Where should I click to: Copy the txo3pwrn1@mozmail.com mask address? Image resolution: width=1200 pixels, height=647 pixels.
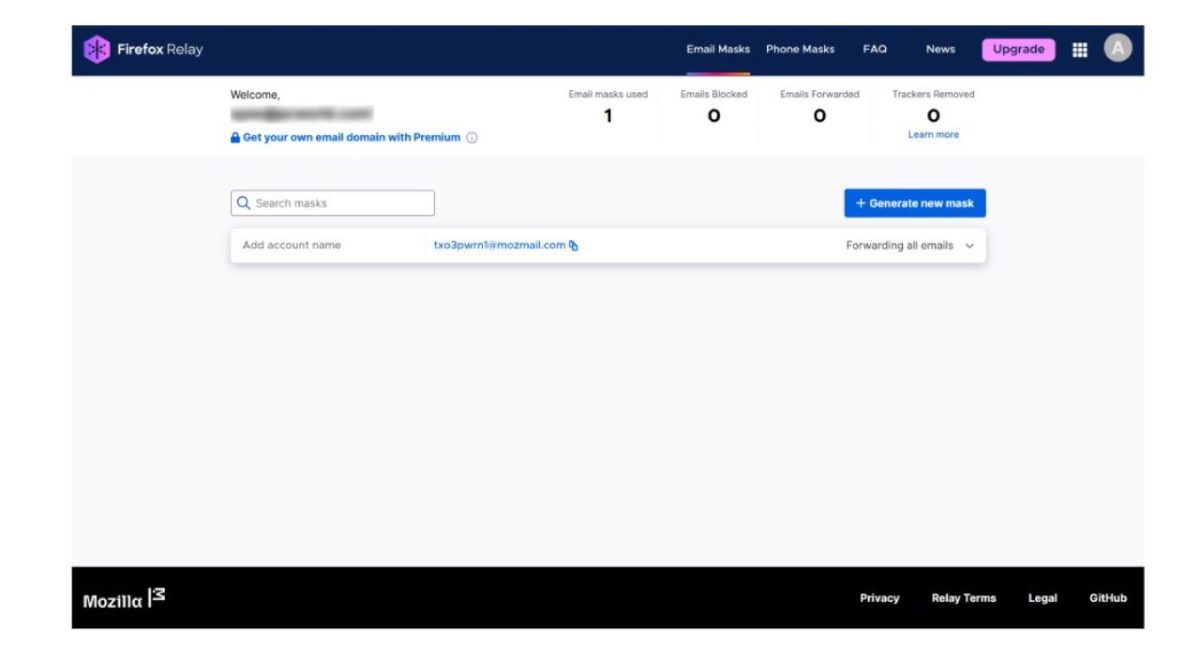tap(574, 245)
